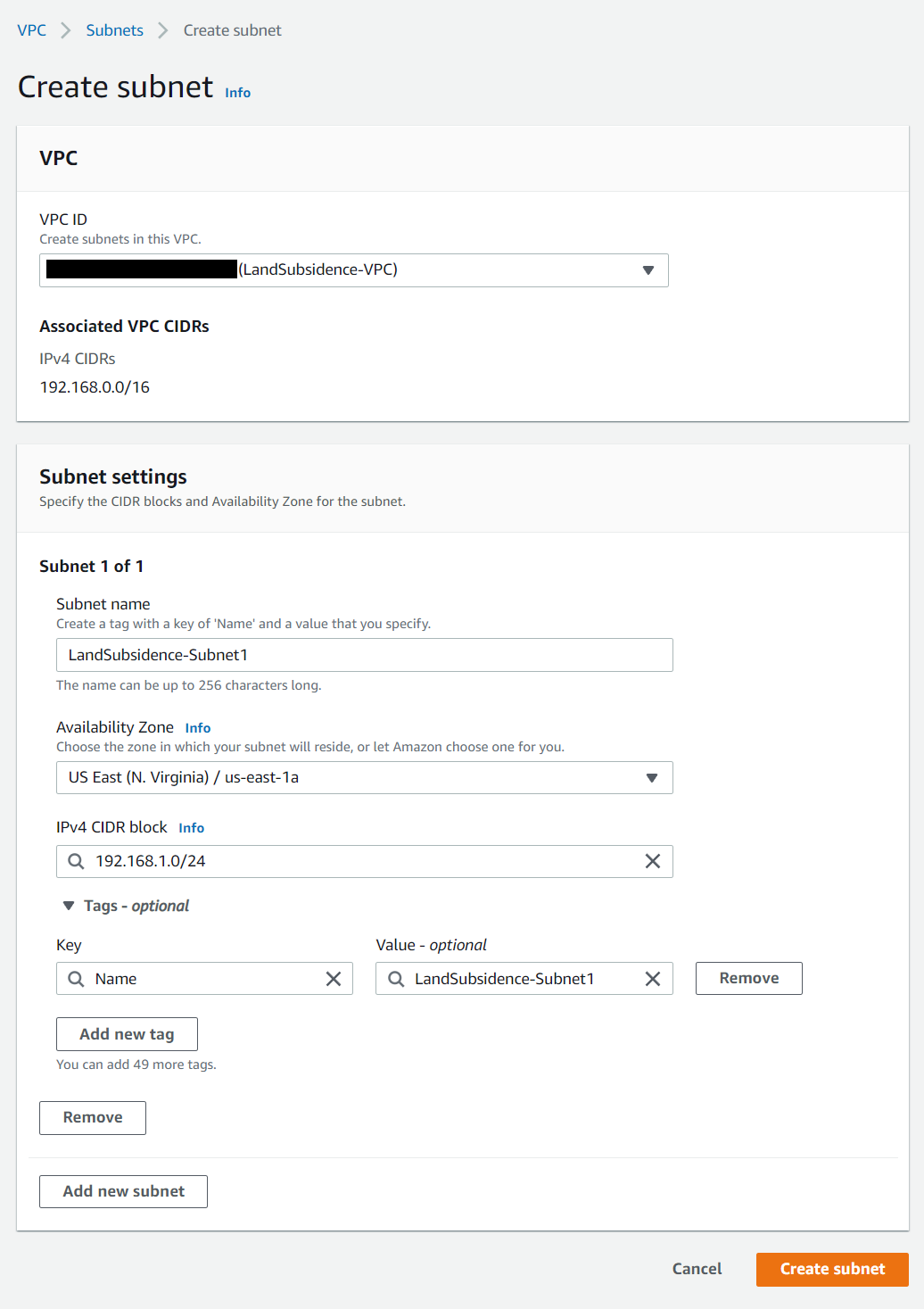Screen dimensions: 924x1309
Task: Select the 192.168.0.0/16 CIDR text
Action: point(95,387)
